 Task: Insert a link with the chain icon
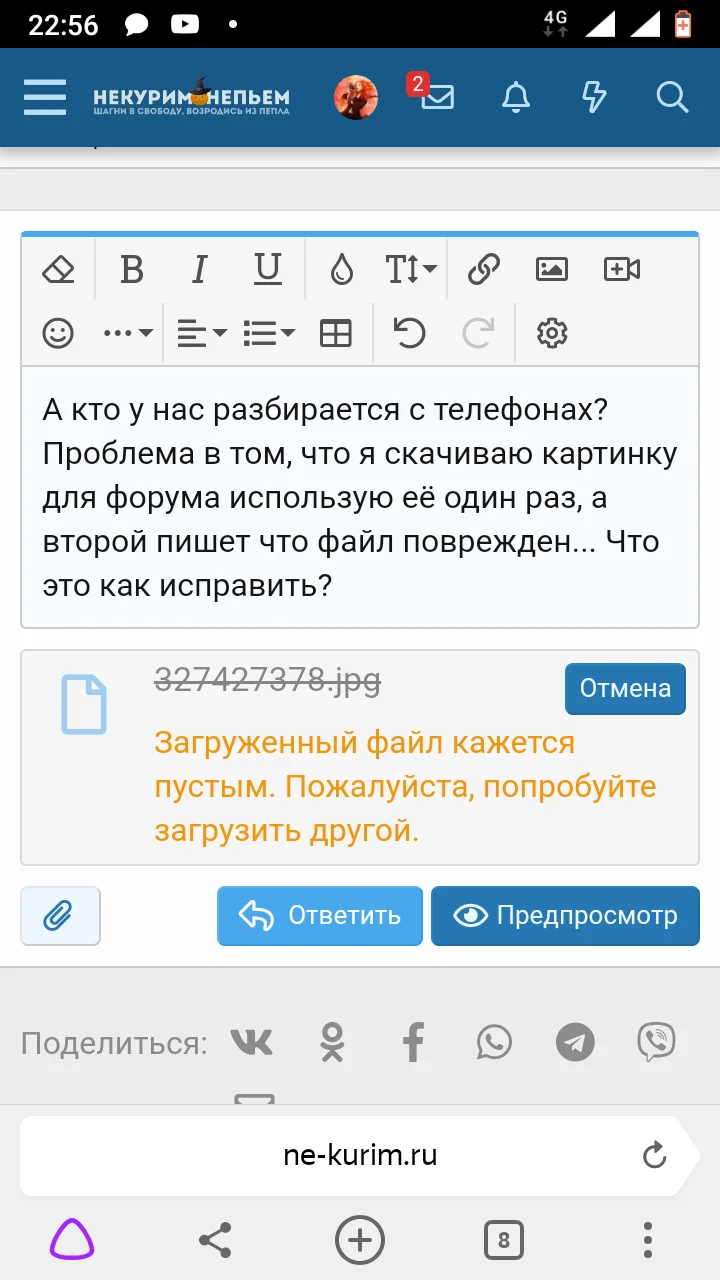click(484, 269)
